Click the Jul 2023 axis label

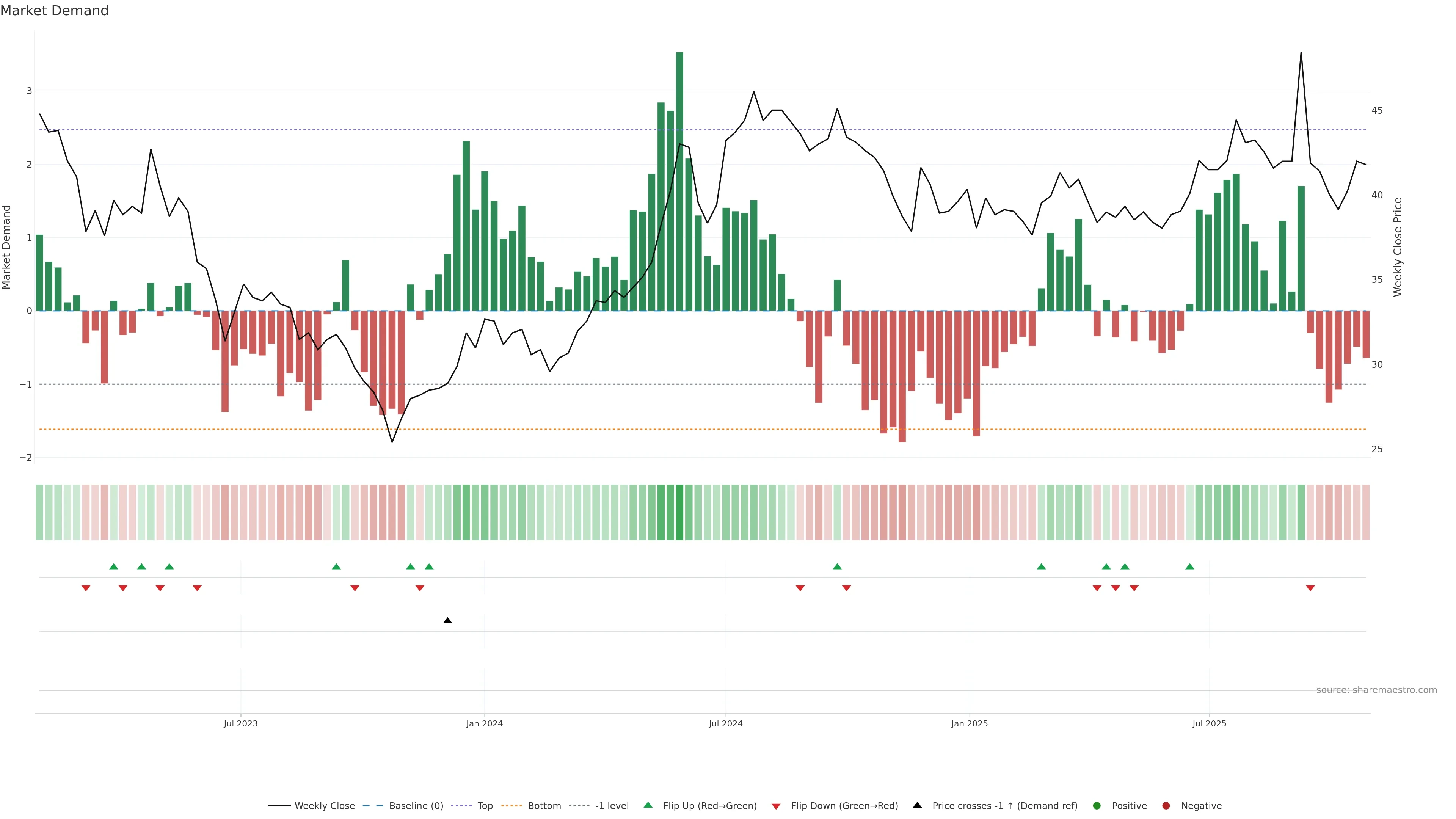pos(240,723)
